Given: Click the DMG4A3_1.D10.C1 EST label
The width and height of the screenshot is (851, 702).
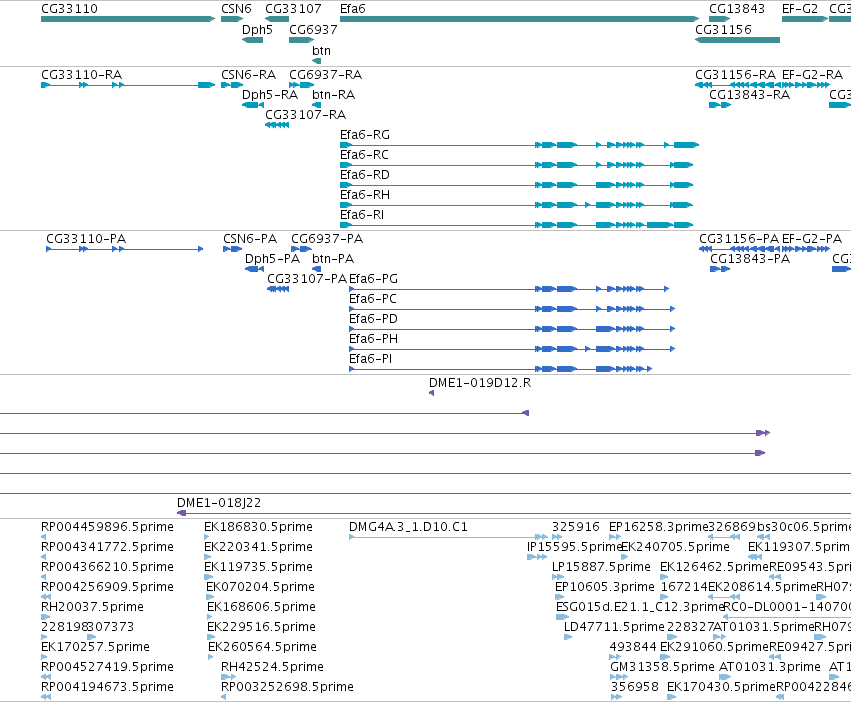Looking at the screenshot, I should pyautogui.click(x=408, y=527).
